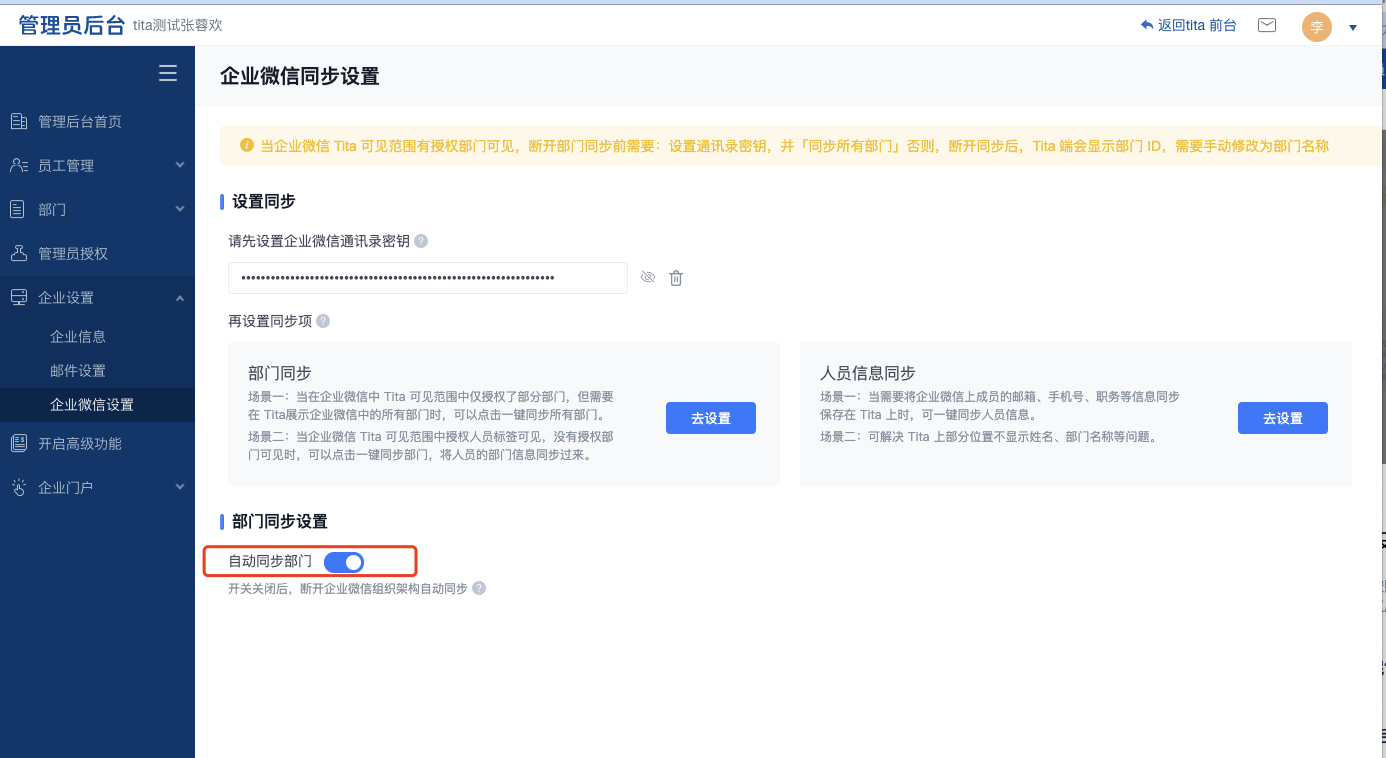Delete the secret key with trash icon

click(676, 278)
